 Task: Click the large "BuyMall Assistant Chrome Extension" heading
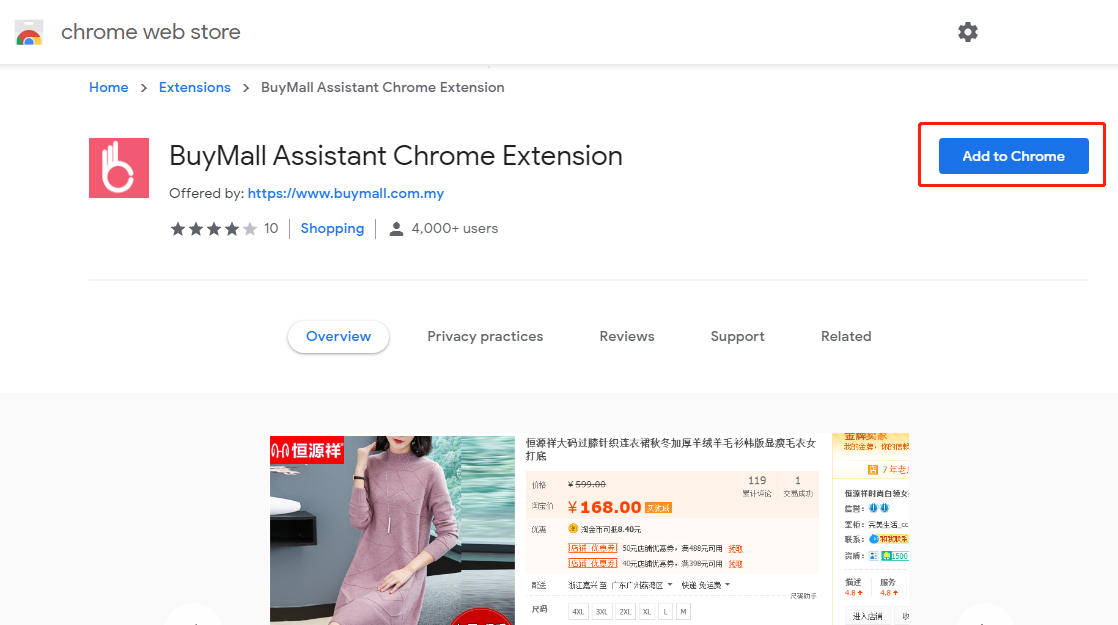(x=396, y=156)
